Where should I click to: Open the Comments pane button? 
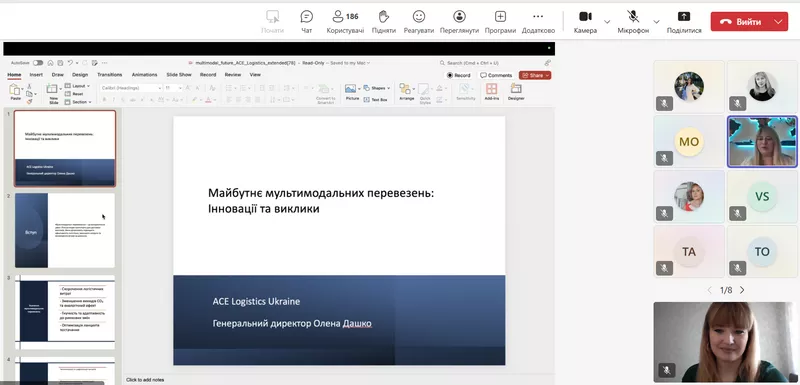[x=496, y=75]
